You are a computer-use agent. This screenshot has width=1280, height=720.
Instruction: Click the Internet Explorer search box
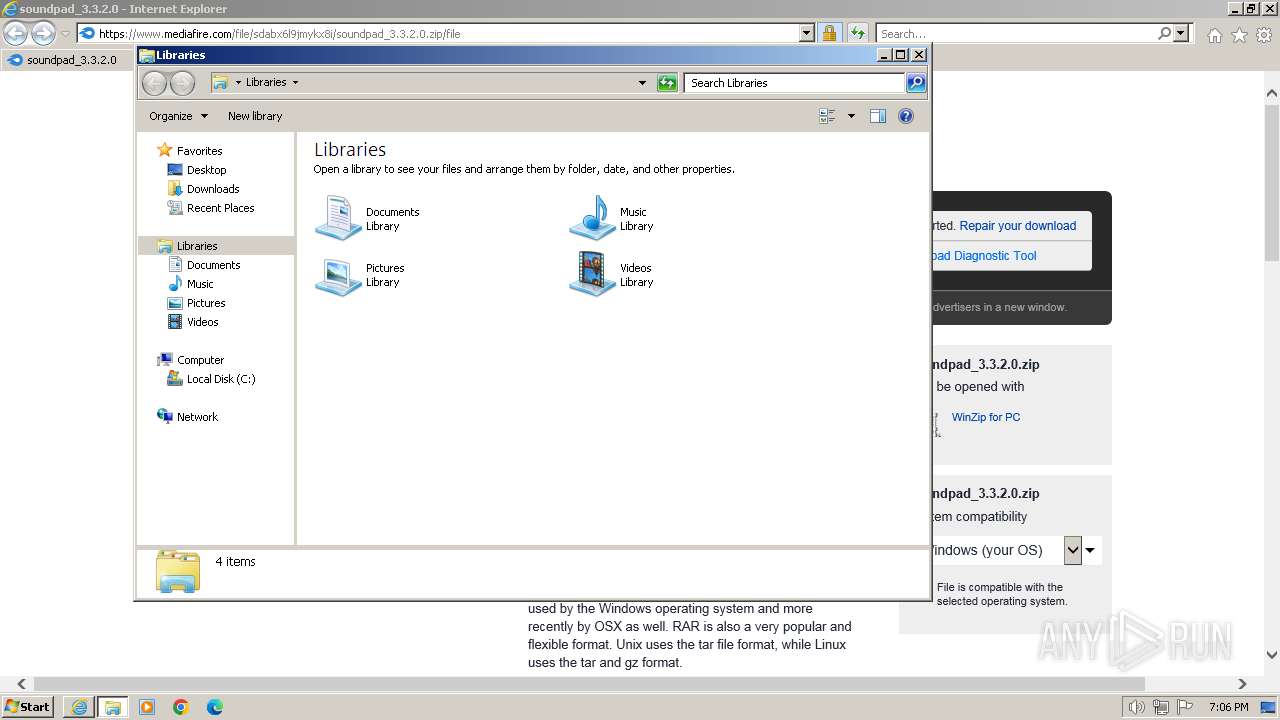click(x=1016, y=34)
